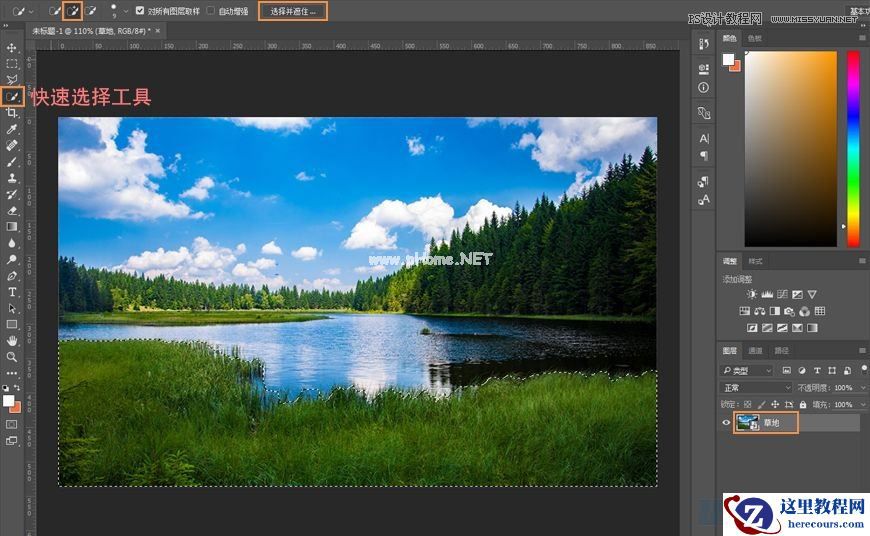Image resolution: width=870 pixels, height=536 pixels.
Task: Select the Quick Selection tool in toolbox
Action: (x=12, y=97)
